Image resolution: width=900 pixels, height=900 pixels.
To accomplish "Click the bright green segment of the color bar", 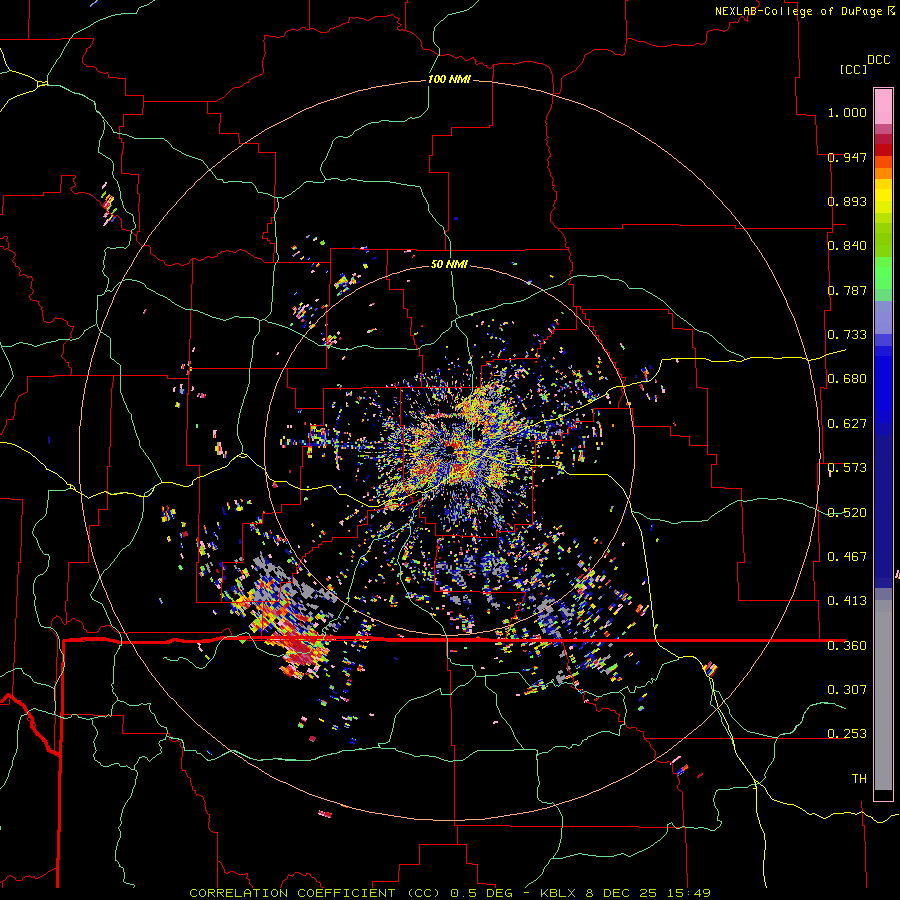I will tap(883, 273).
